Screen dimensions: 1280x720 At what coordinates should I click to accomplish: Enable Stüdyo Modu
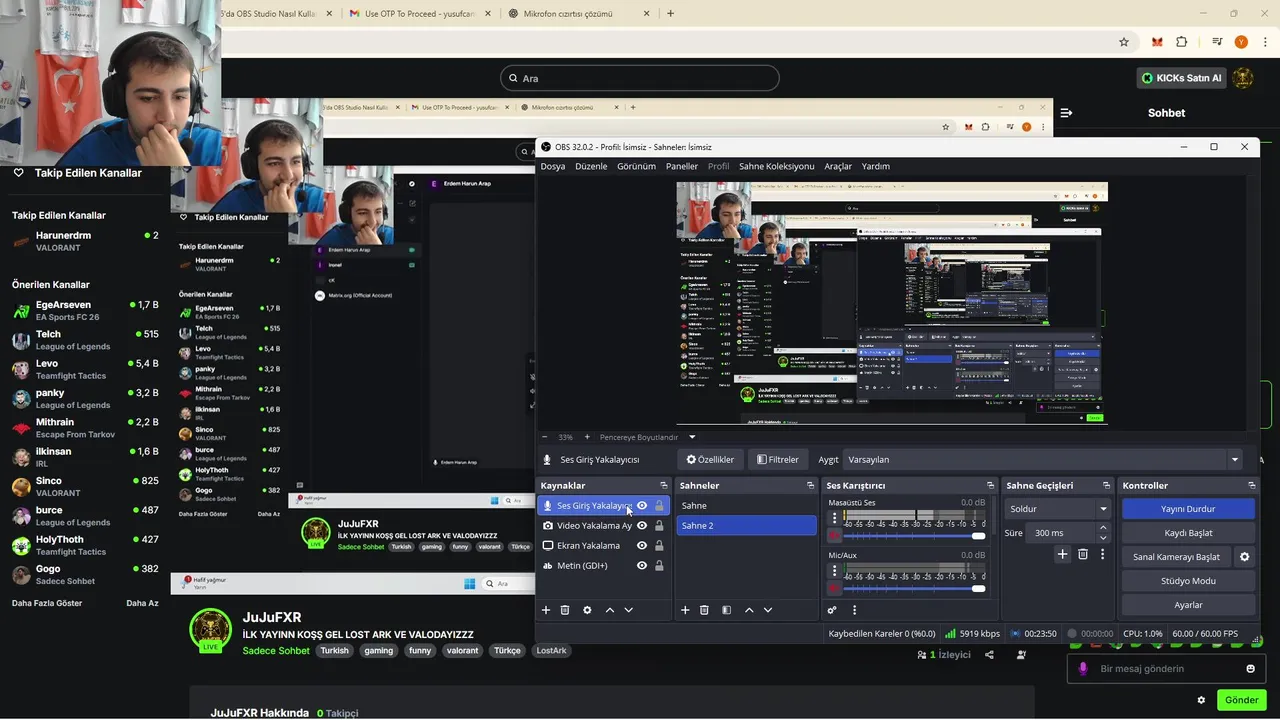pyautogui.click(x=1188, y=581)
